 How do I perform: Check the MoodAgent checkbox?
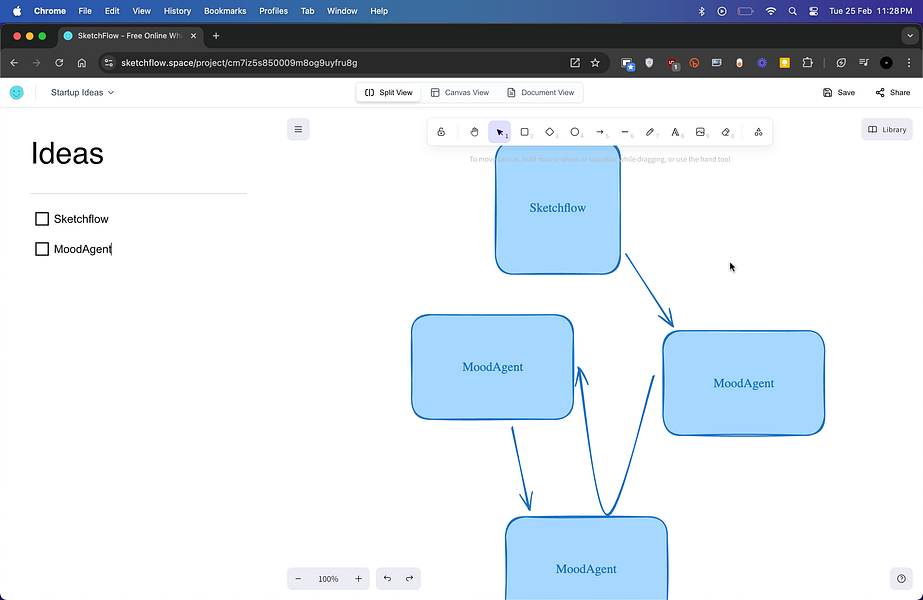(x=42, y=249)
